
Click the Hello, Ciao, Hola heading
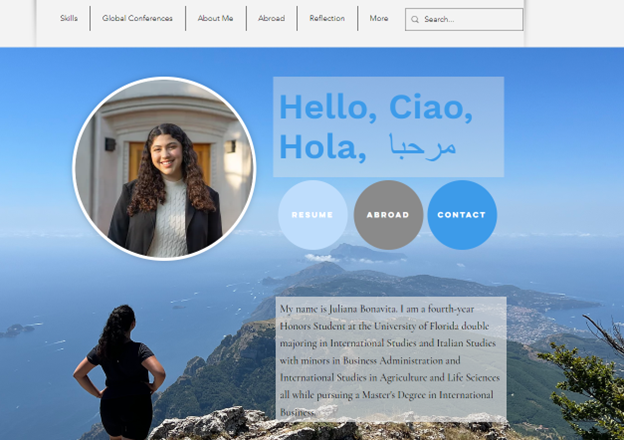376,127
